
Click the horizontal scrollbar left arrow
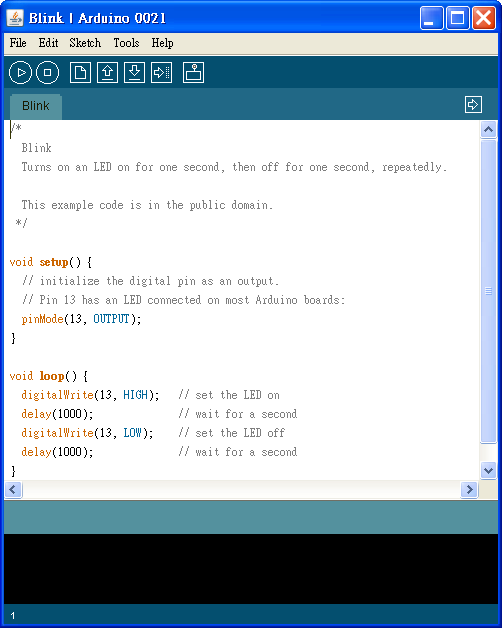click(x=13, y=489)
